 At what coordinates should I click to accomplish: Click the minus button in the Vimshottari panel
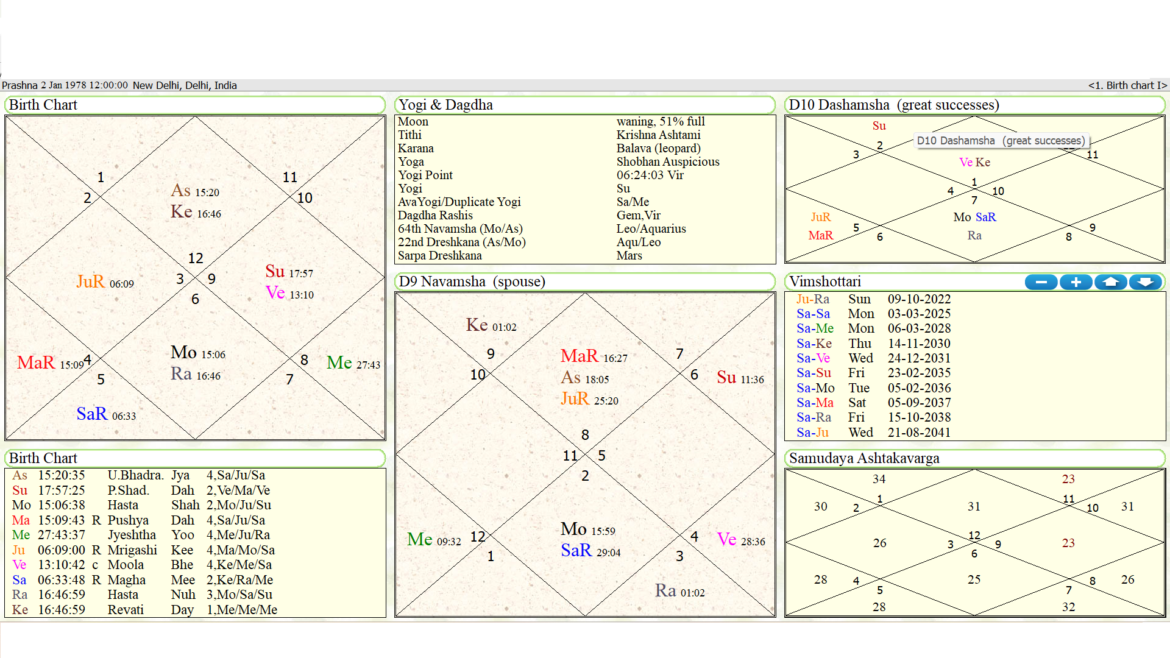pyautogui.click(x=1040, y=282)
